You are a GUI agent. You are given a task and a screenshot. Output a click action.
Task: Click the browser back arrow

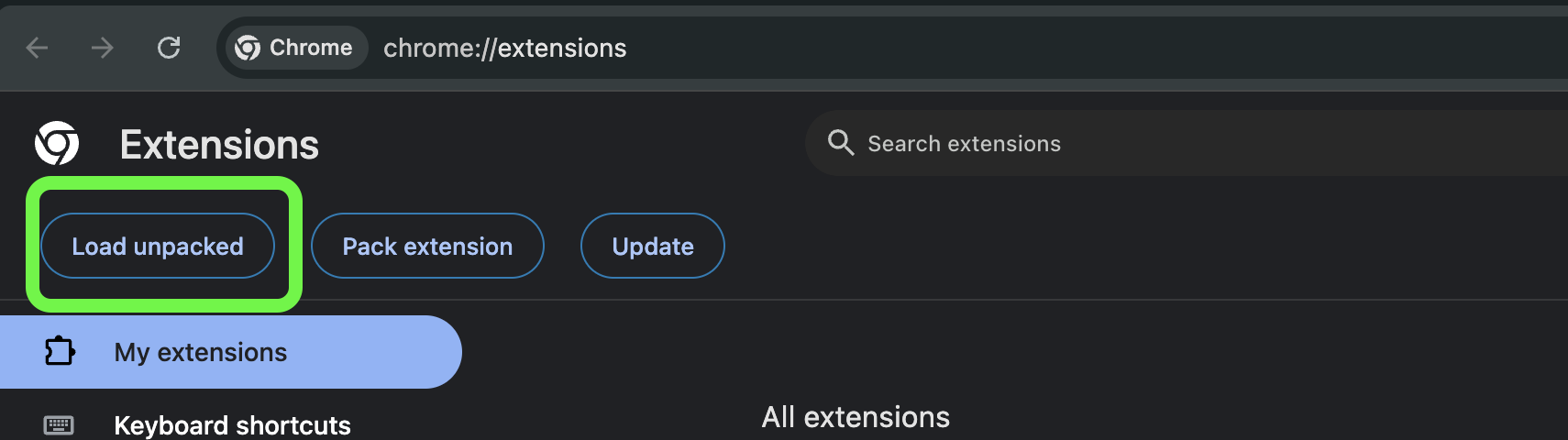pos(37,48)
